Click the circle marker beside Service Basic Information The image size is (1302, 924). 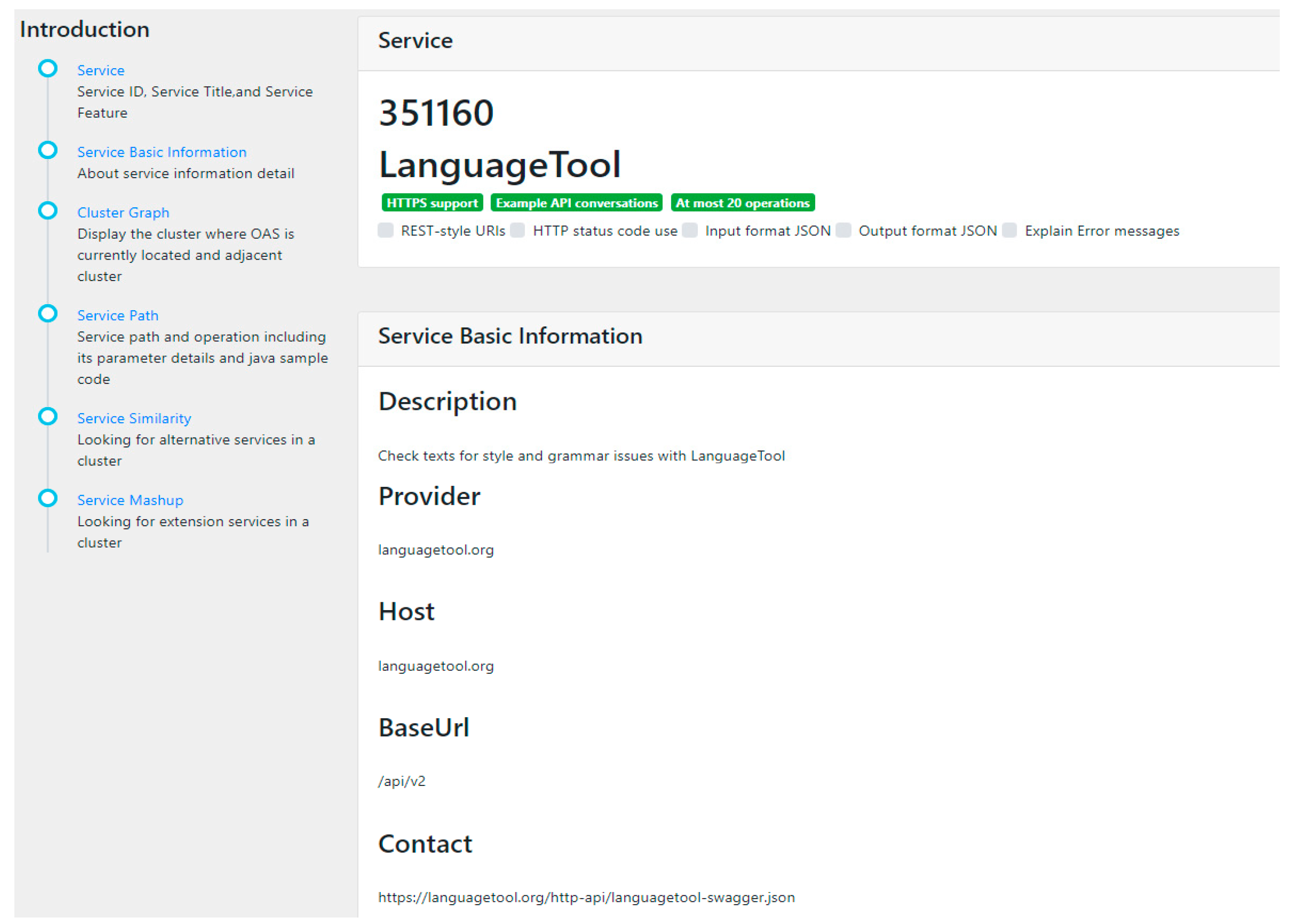pyautogui.click(x=48, y=151)
